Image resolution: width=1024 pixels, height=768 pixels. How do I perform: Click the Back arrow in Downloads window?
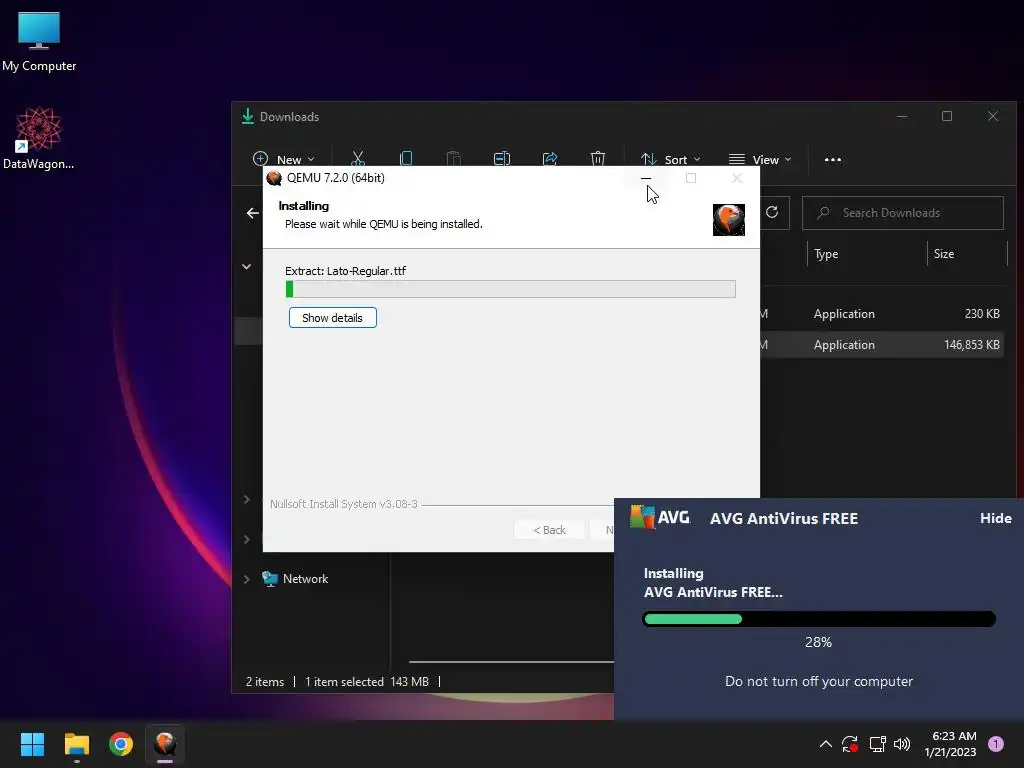253,213
